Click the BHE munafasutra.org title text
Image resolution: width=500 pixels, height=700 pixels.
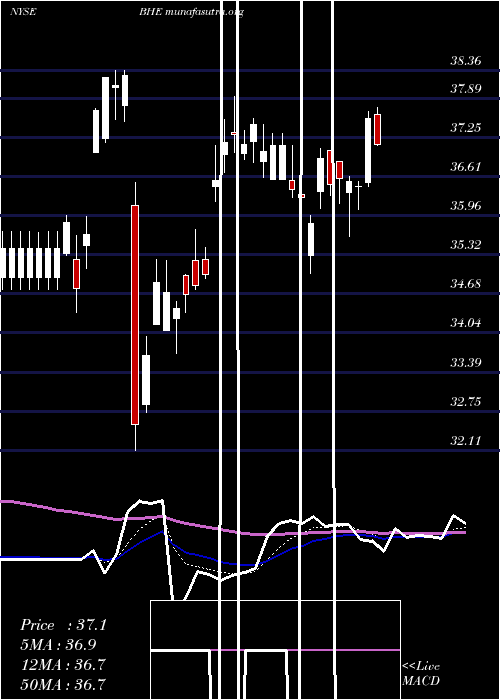pyautogui.click(x=191, y=12)
